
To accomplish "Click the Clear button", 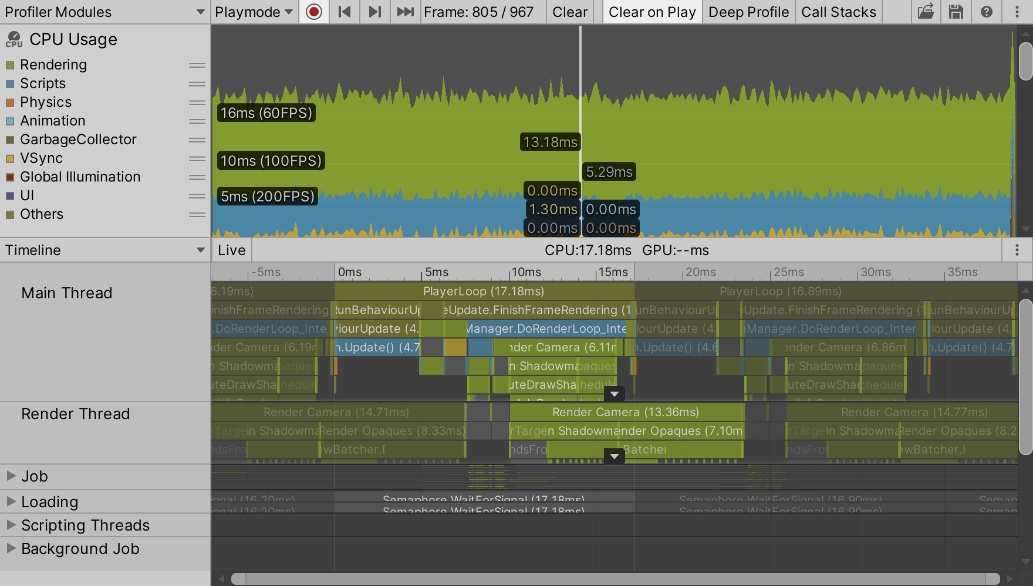I will [x=569, y=12].
